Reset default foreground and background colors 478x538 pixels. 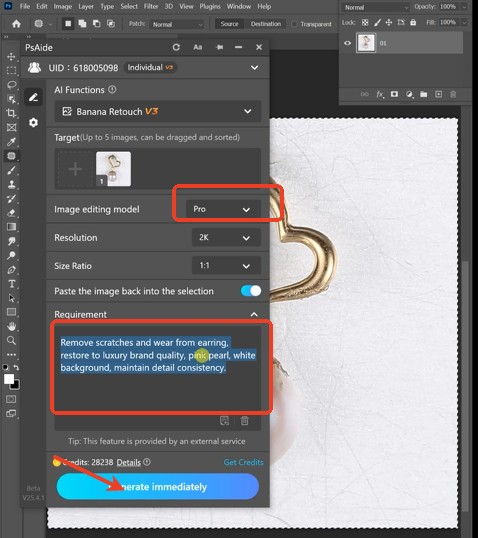(6, 367)
